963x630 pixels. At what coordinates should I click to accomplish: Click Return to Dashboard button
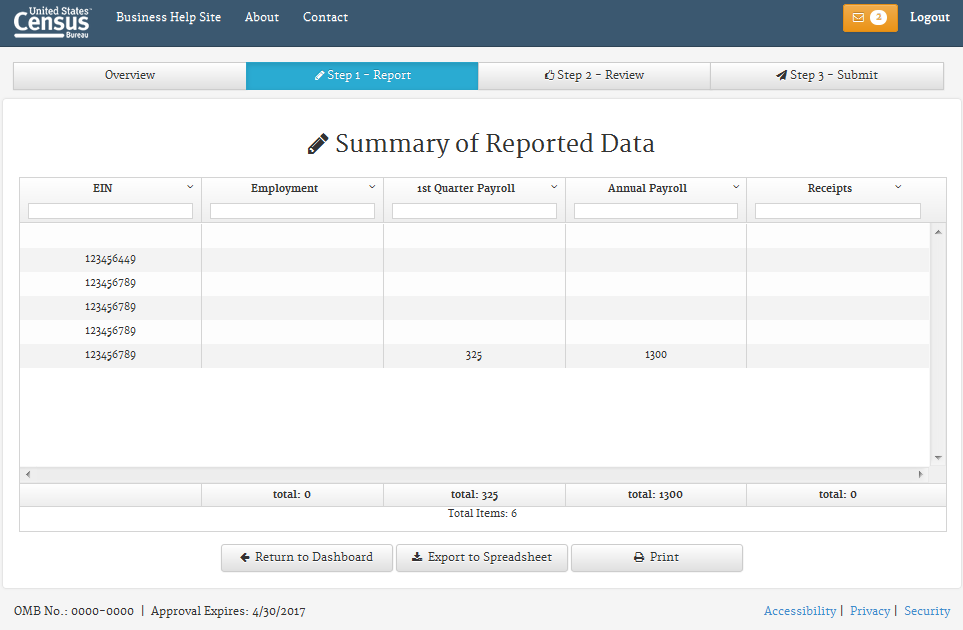click(x=307, y=558)
